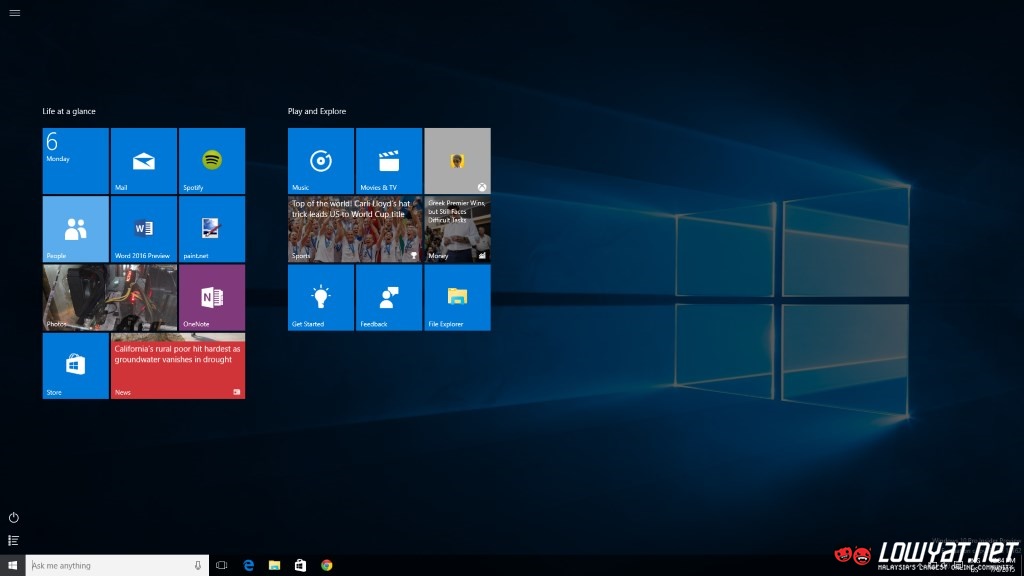Open the News tile about California drought
The height and width of the screenshot is (576, 1024).
point(177,366)
